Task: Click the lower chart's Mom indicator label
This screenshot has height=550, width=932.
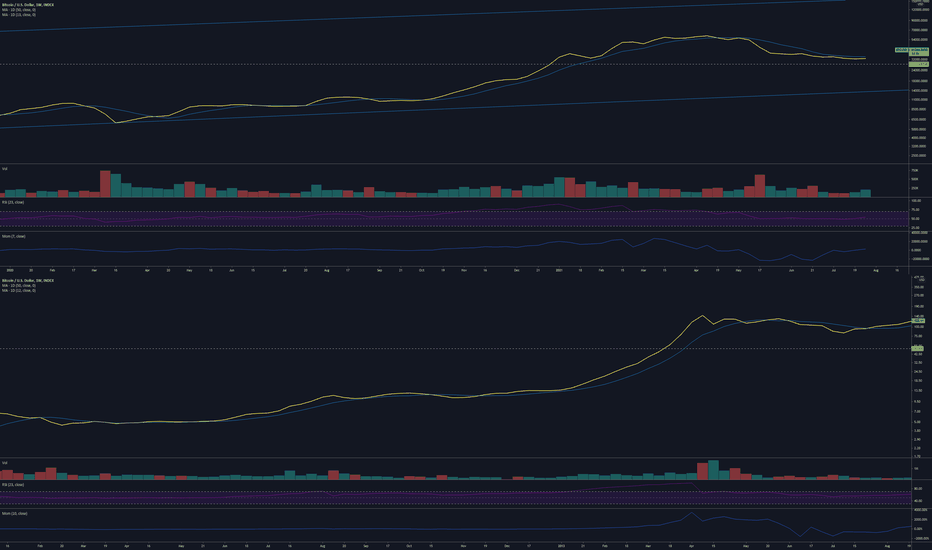Action: tap(15, 513)
